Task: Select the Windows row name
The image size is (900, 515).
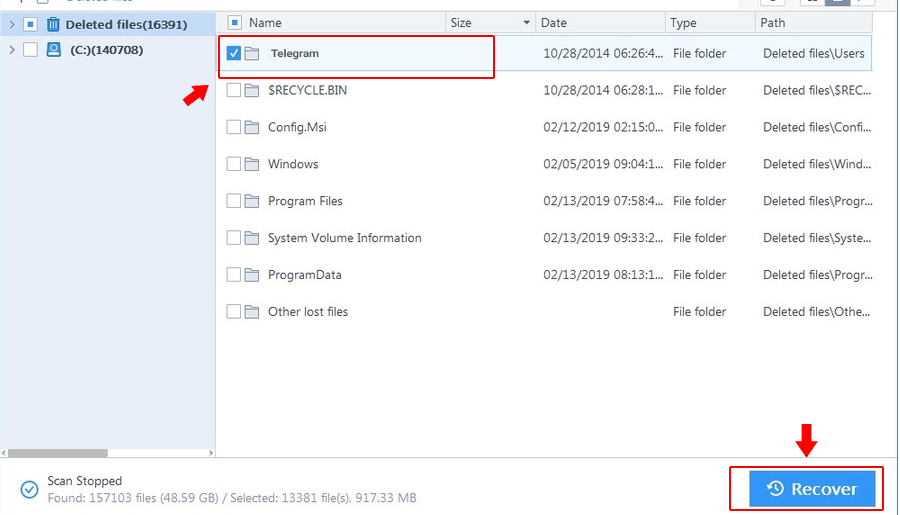Action: pos(293,164)
